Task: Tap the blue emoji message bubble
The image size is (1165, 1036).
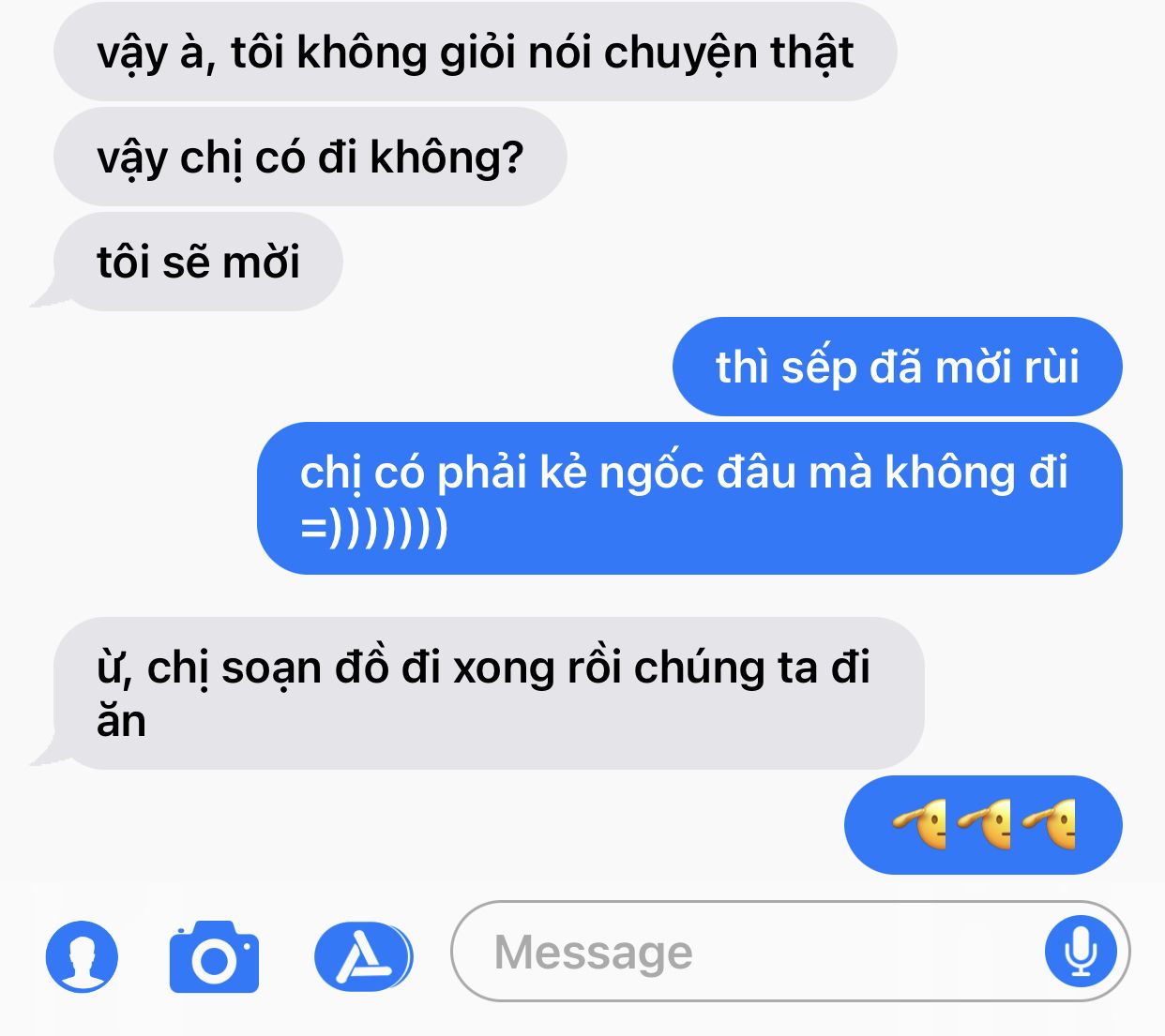Action: [983, 825]
